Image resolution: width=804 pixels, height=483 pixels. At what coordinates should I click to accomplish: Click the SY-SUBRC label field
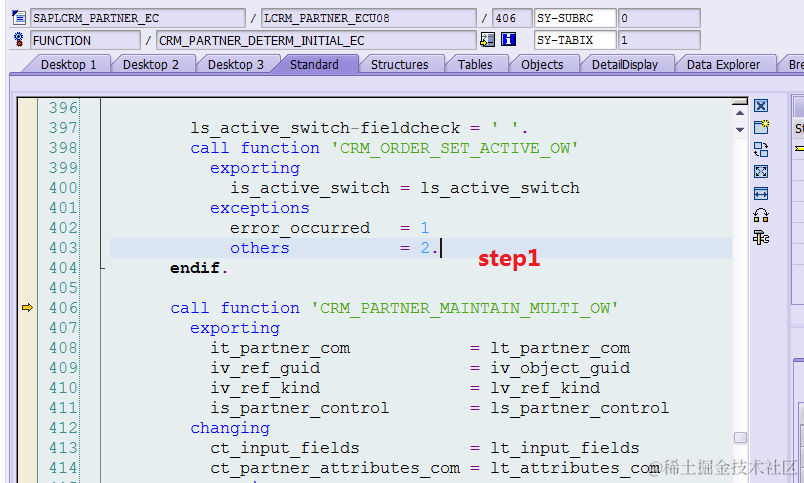point(575,18)
